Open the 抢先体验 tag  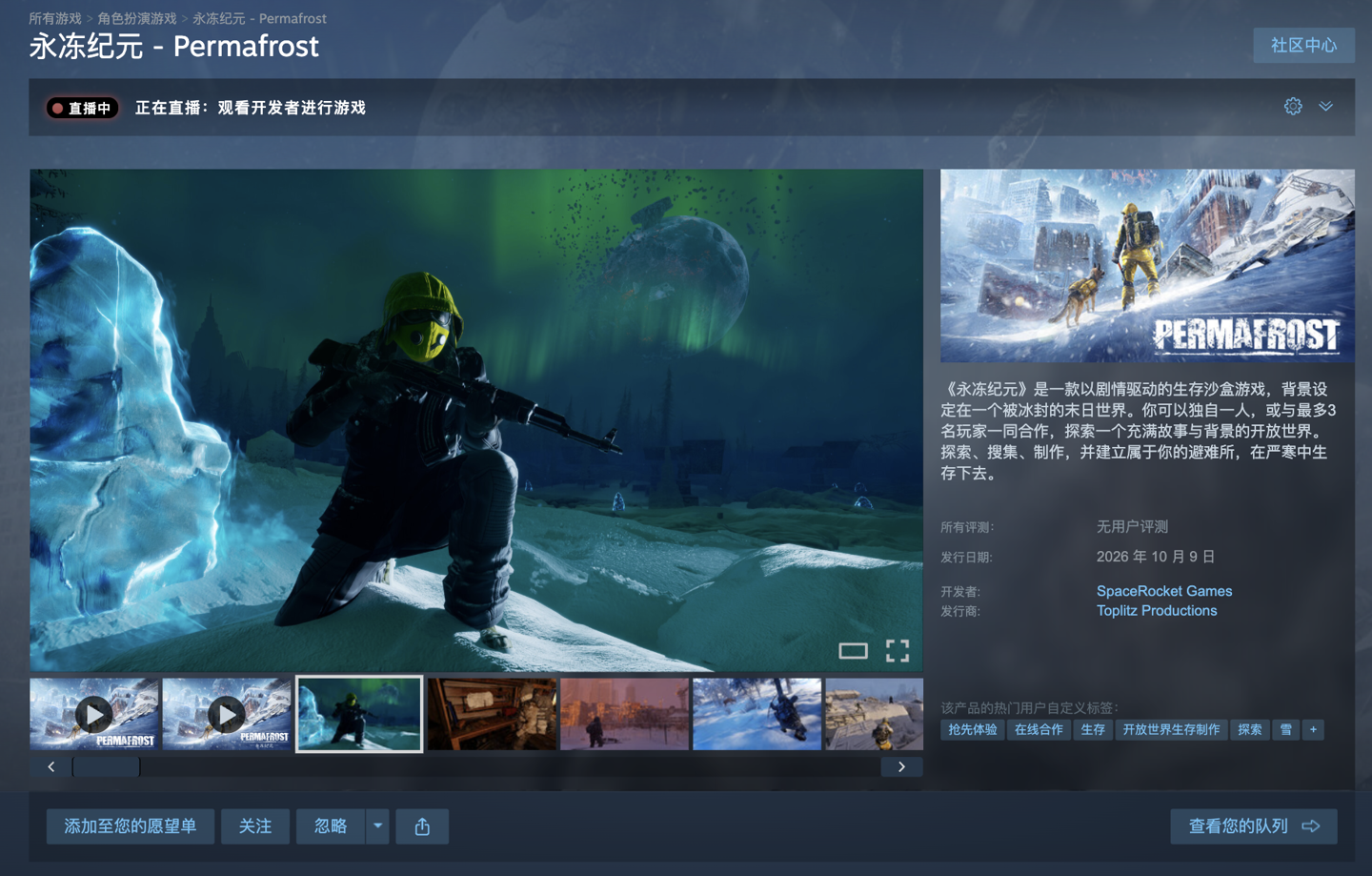973,730
